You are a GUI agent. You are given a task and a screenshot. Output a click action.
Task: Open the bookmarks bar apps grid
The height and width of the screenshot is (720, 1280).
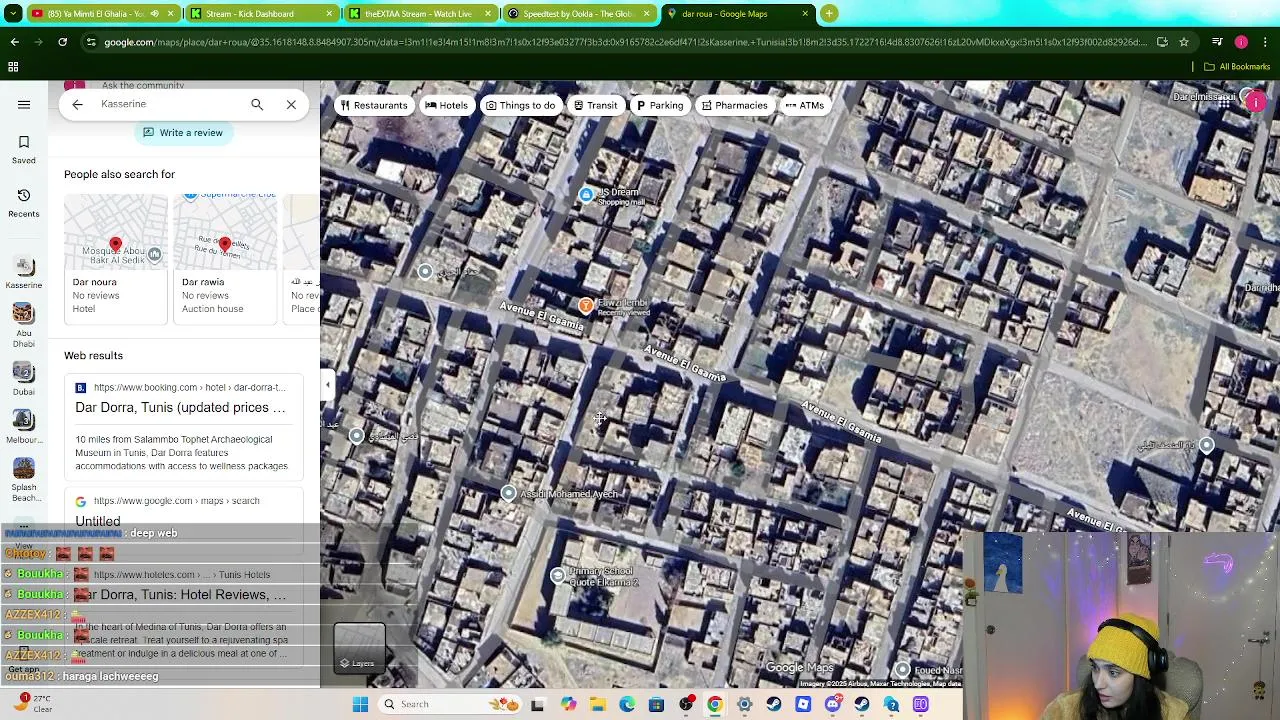13,67
